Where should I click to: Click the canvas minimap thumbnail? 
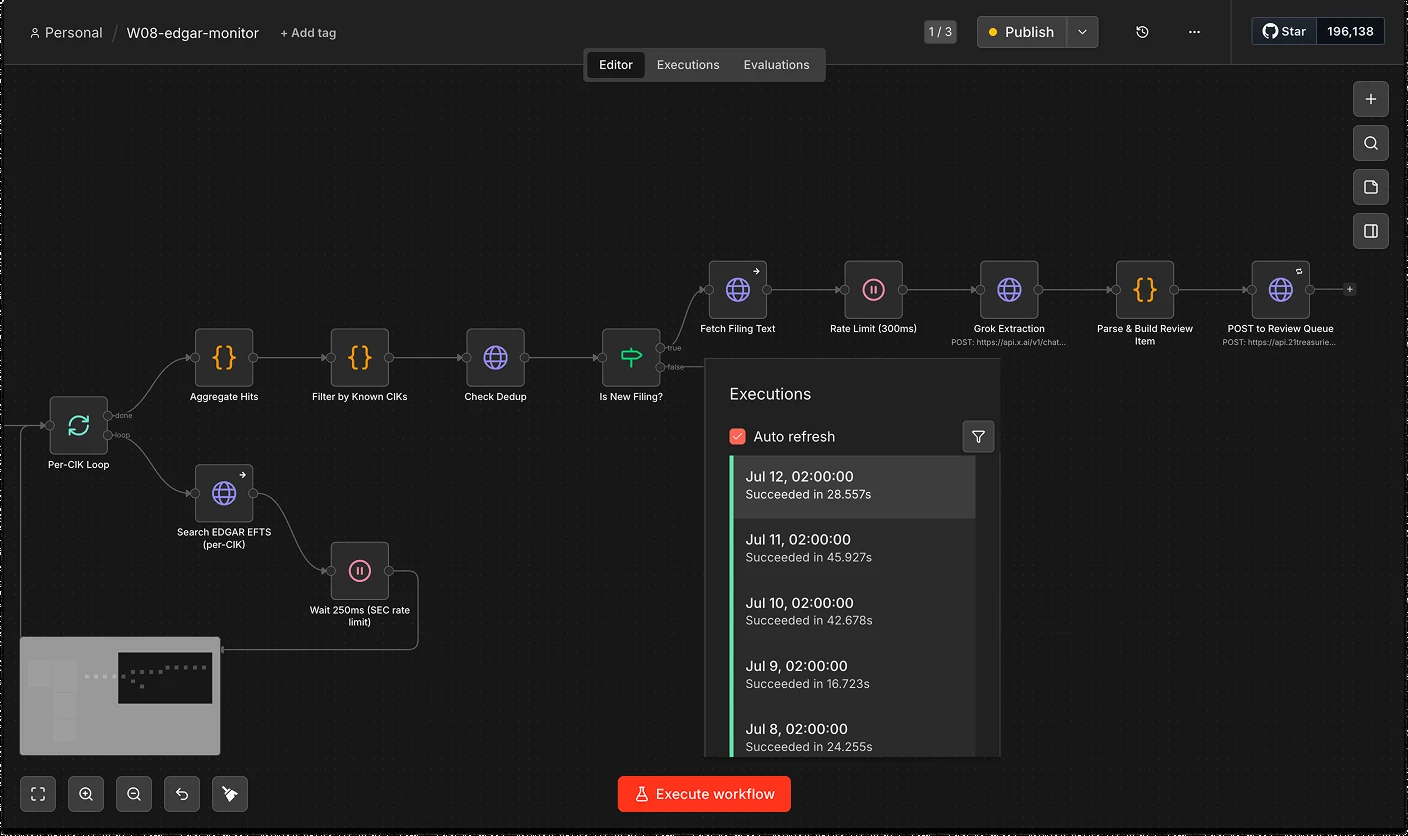[x=120, y=696]
